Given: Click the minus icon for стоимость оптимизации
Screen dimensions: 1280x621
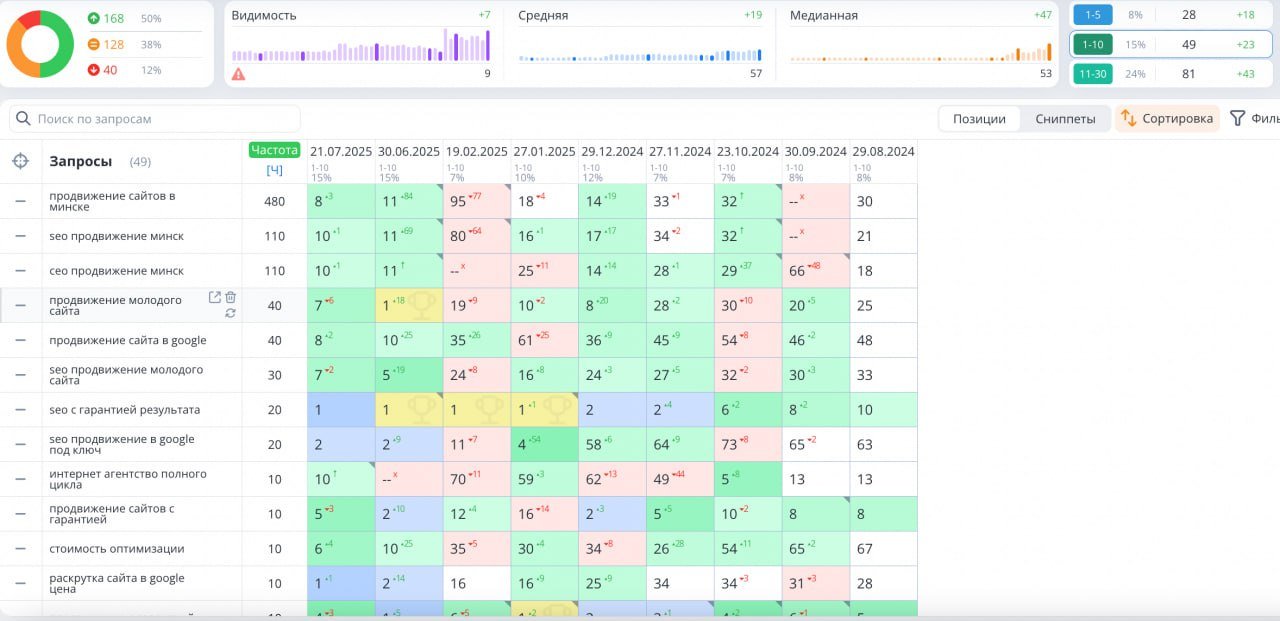Looking at the screenshot, I should pos(20,548).
